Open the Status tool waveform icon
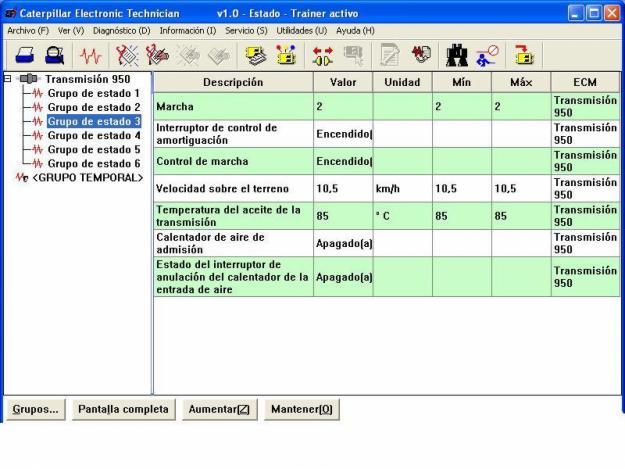Image resolution: width=625 pixels, height=469 pixels. coord(91,55)
